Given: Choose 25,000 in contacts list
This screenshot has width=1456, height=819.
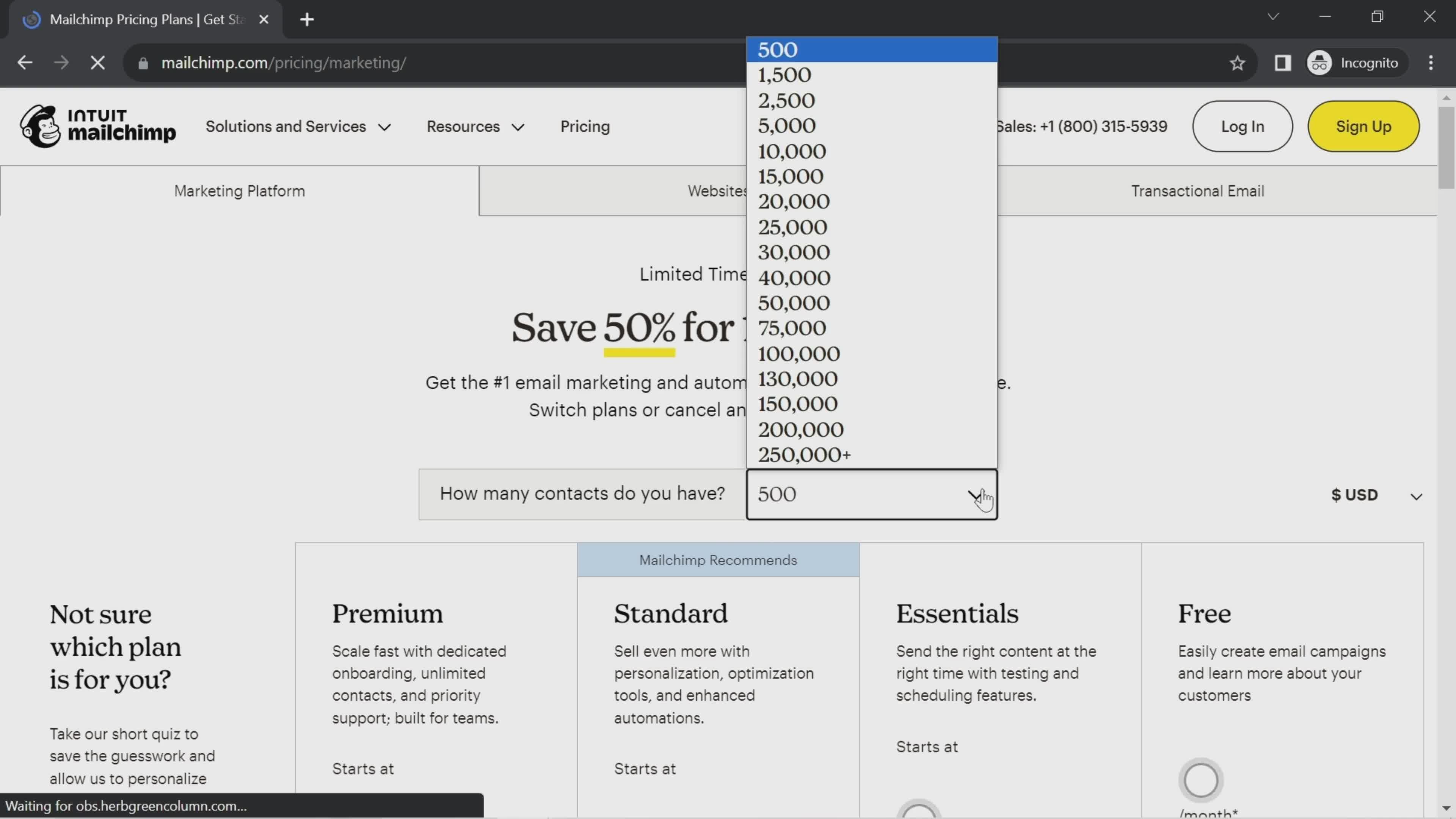Looking at the screenshot, I should point(872,227).
